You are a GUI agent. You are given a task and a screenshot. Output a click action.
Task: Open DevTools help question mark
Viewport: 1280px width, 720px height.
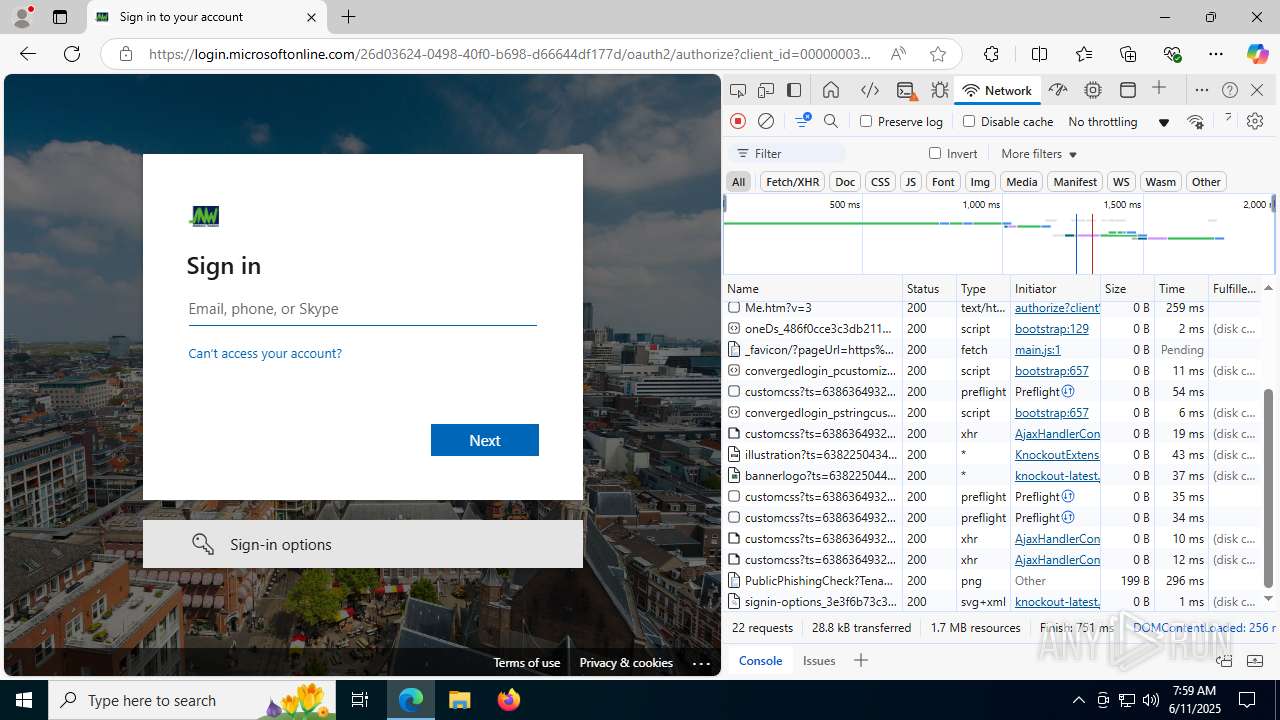click(1230, 90)
